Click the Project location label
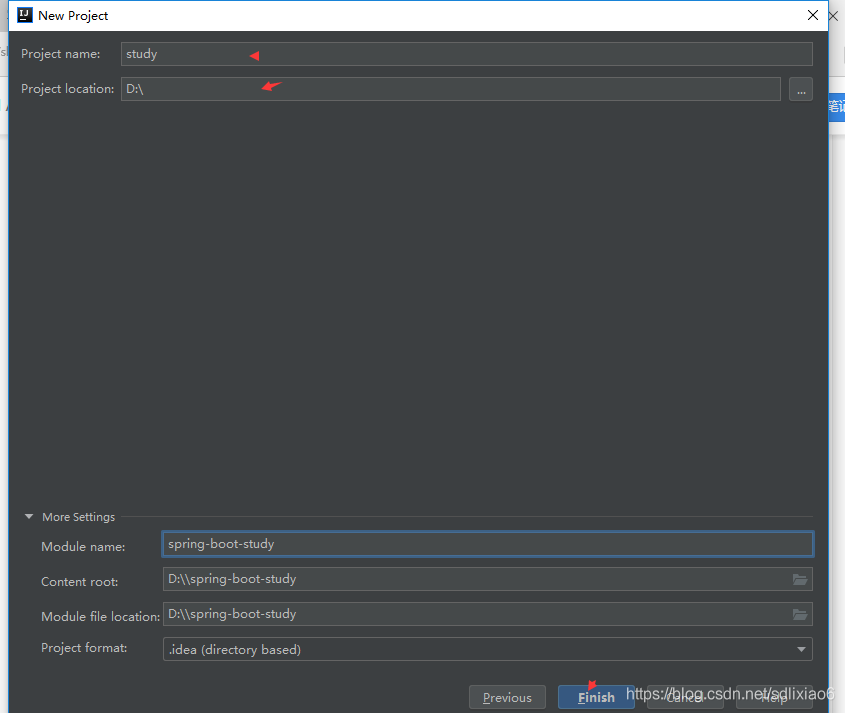This screenshot has width=845, height=713. tap(67, 89)
